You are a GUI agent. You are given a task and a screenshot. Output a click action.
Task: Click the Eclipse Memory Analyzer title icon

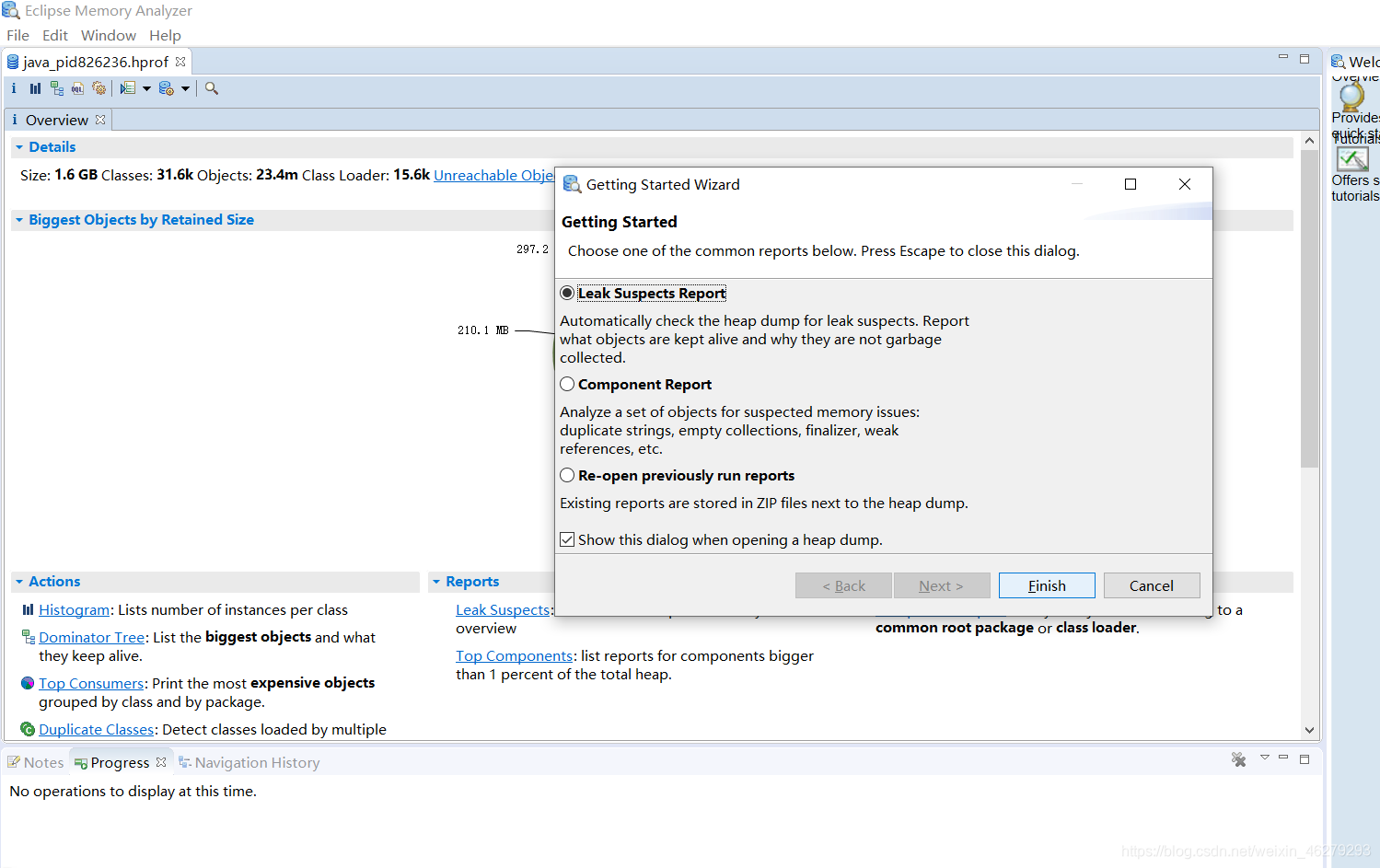click(x=11, y=10)
